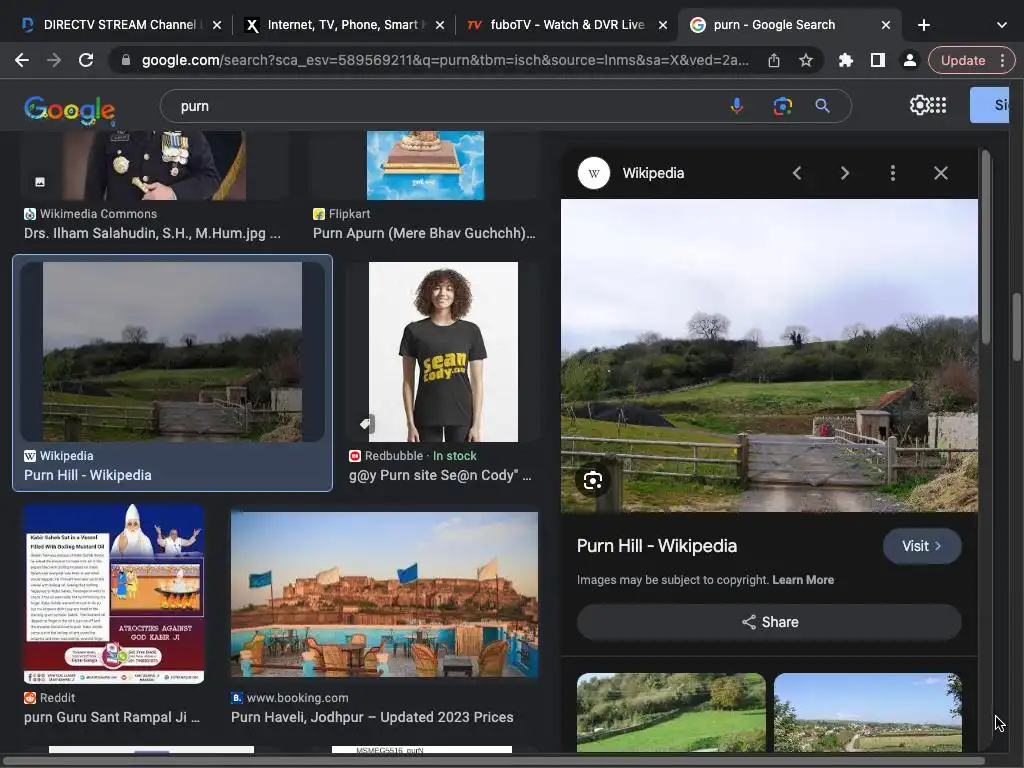Go back to the previous page
Screen dimensions: 1024x768
(22, 60)
